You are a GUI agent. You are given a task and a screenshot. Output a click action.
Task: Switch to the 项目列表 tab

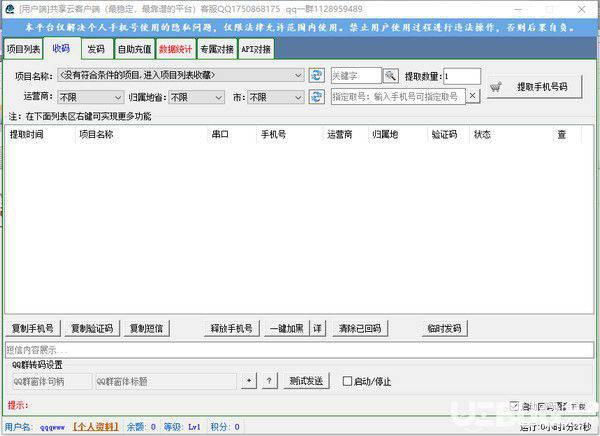click(x=23, y=49)
